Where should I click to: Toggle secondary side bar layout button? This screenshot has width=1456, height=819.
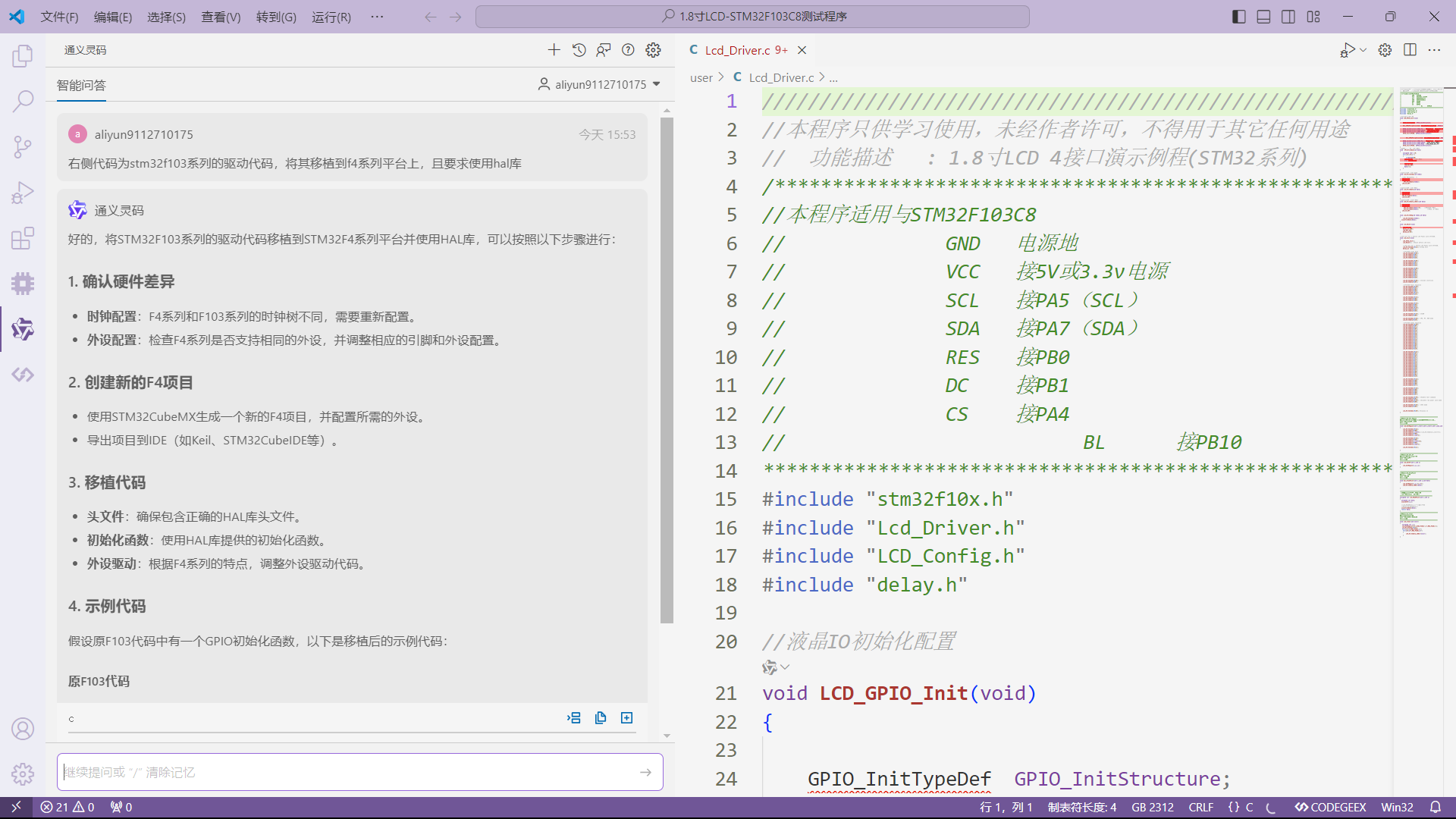pyautogui.click(x=1288, y=17)
